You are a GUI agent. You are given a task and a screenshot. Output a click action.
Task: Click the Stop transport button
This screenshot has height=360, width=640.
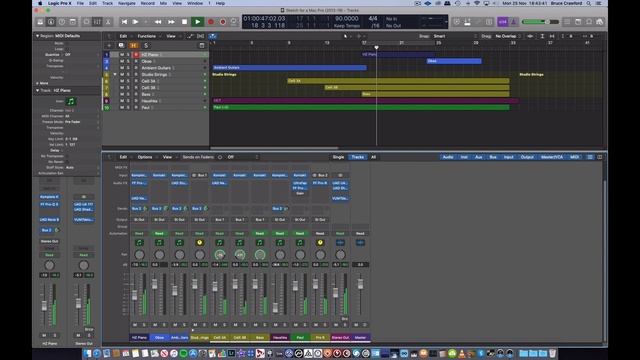(184, 22)
